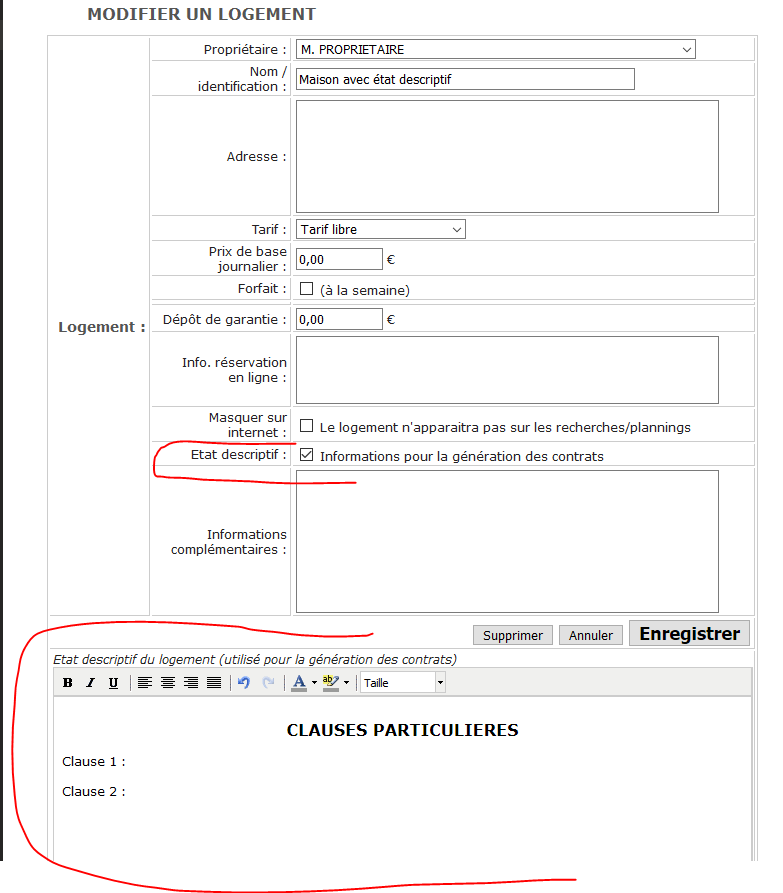Click the Supprimer button
Viewport: 783px width, 893px height.
tap(513, 635)
